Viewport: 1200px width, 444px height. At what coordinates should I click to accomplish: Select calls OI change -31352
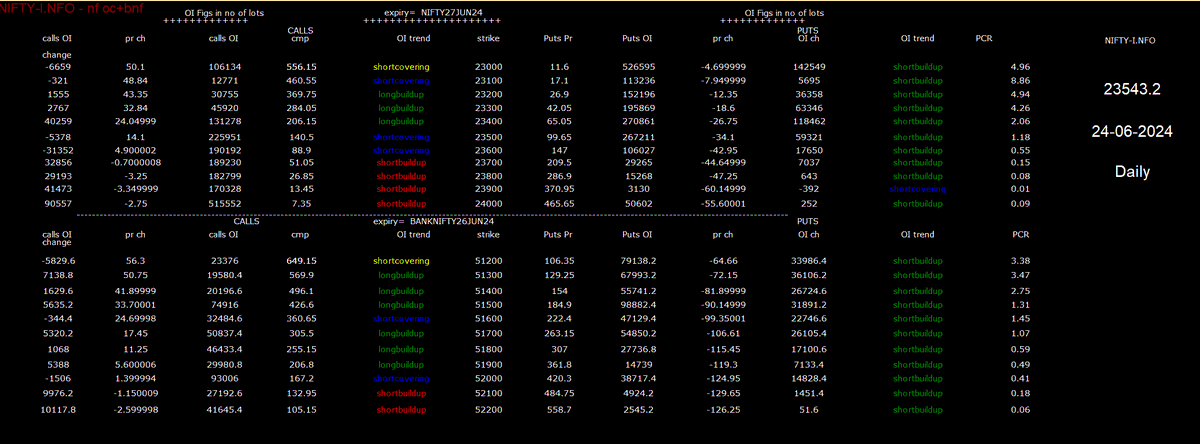pos(57,150)
